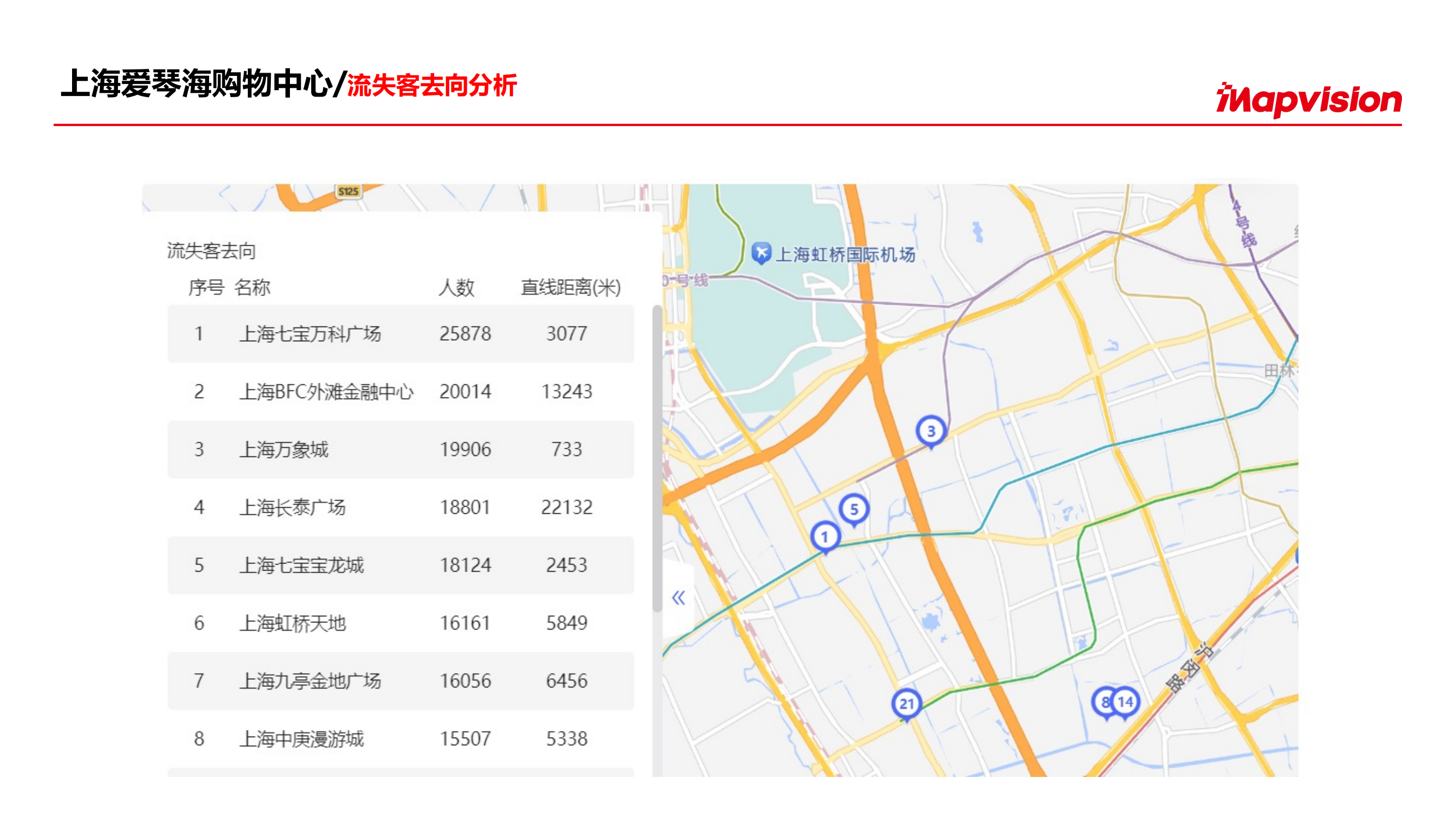
Task: Click the 直线距离(米) column header
Action: (x=571, y=288)
